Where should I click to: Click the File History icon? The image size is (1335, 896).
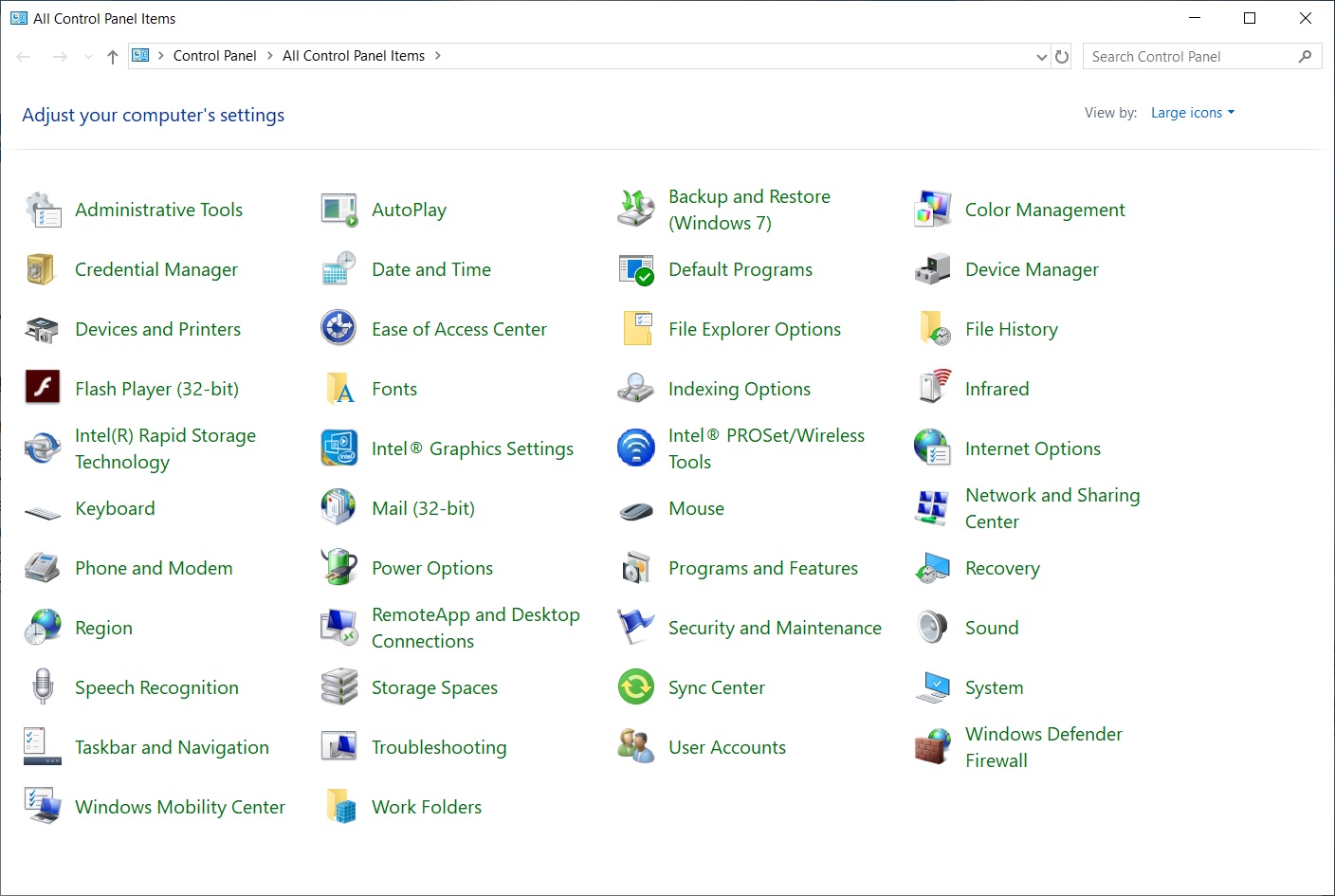933,329
